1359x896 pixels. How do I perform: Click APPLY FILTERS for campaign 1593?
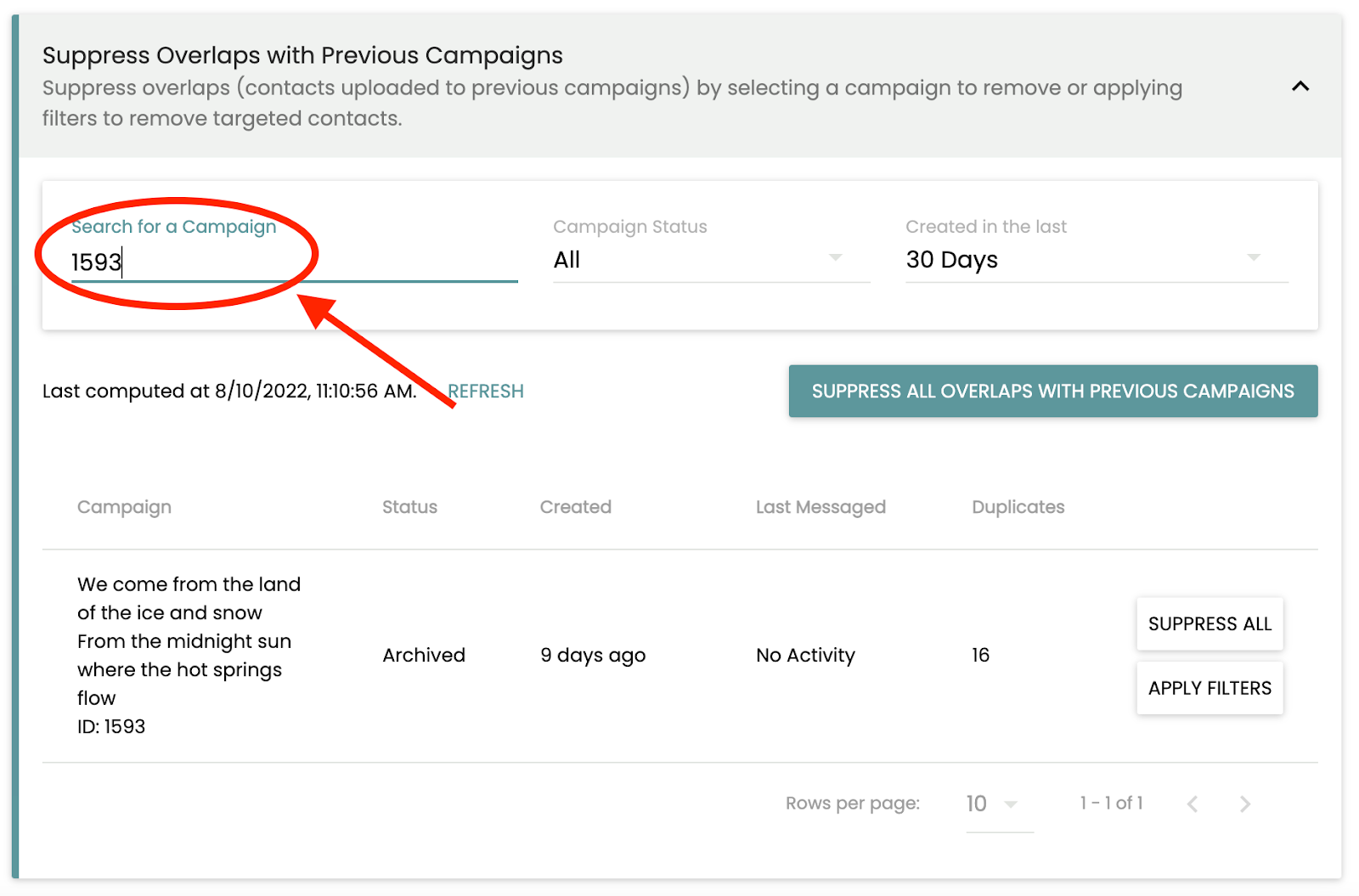(x=1210, y=688)
